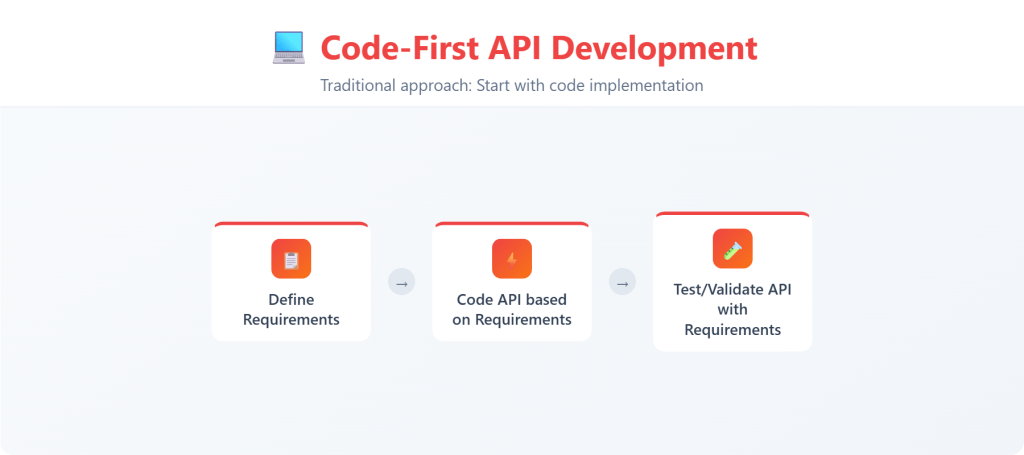Select the "Define Requirements" label text
The width and height of the screenshot is (1024, 455).
click(291, 309)
